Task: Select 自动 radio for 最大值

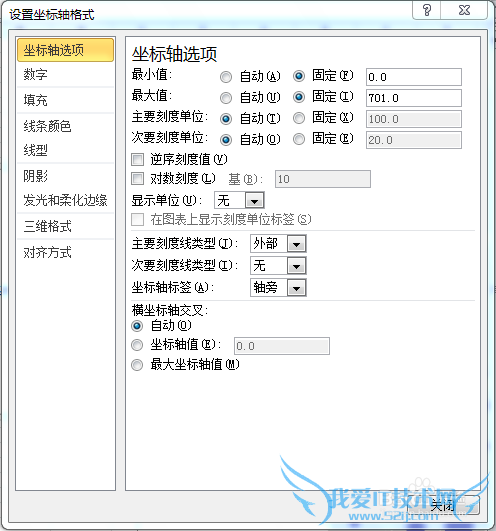Action: point(226,98)
